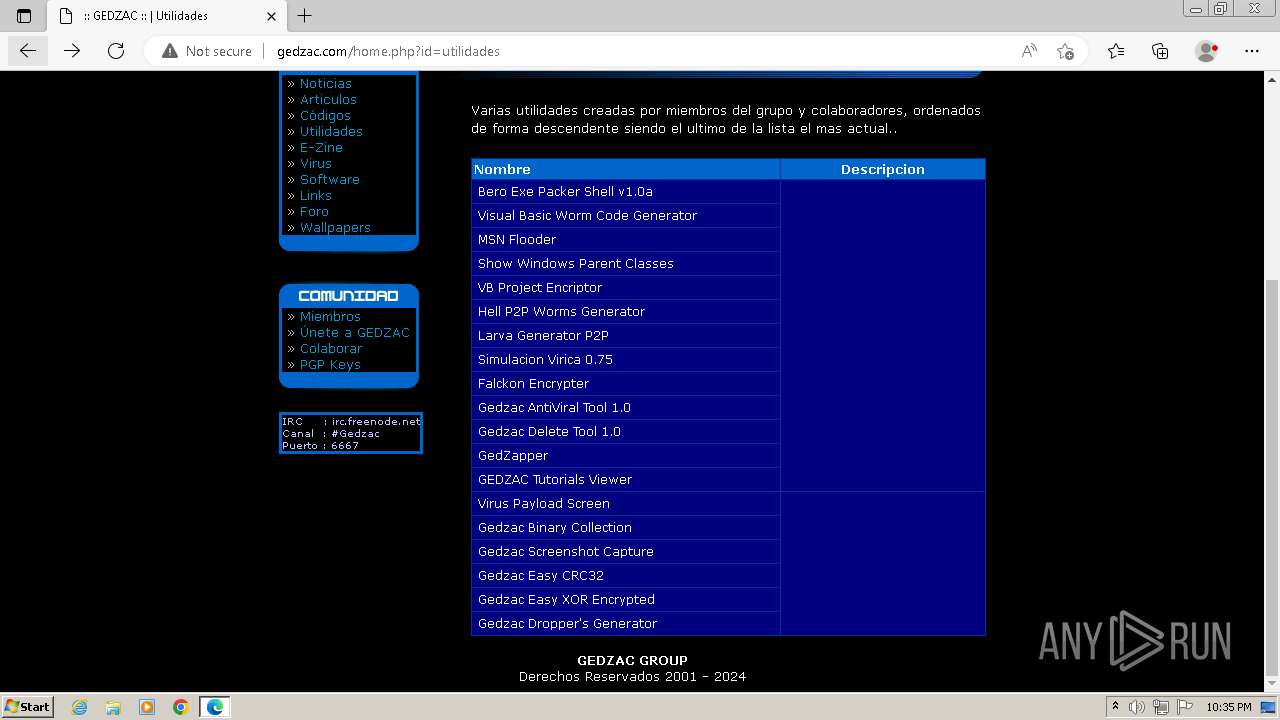Reload the GEDZAC page
The width and height of the screenshot is (1280, 720).
116,51
